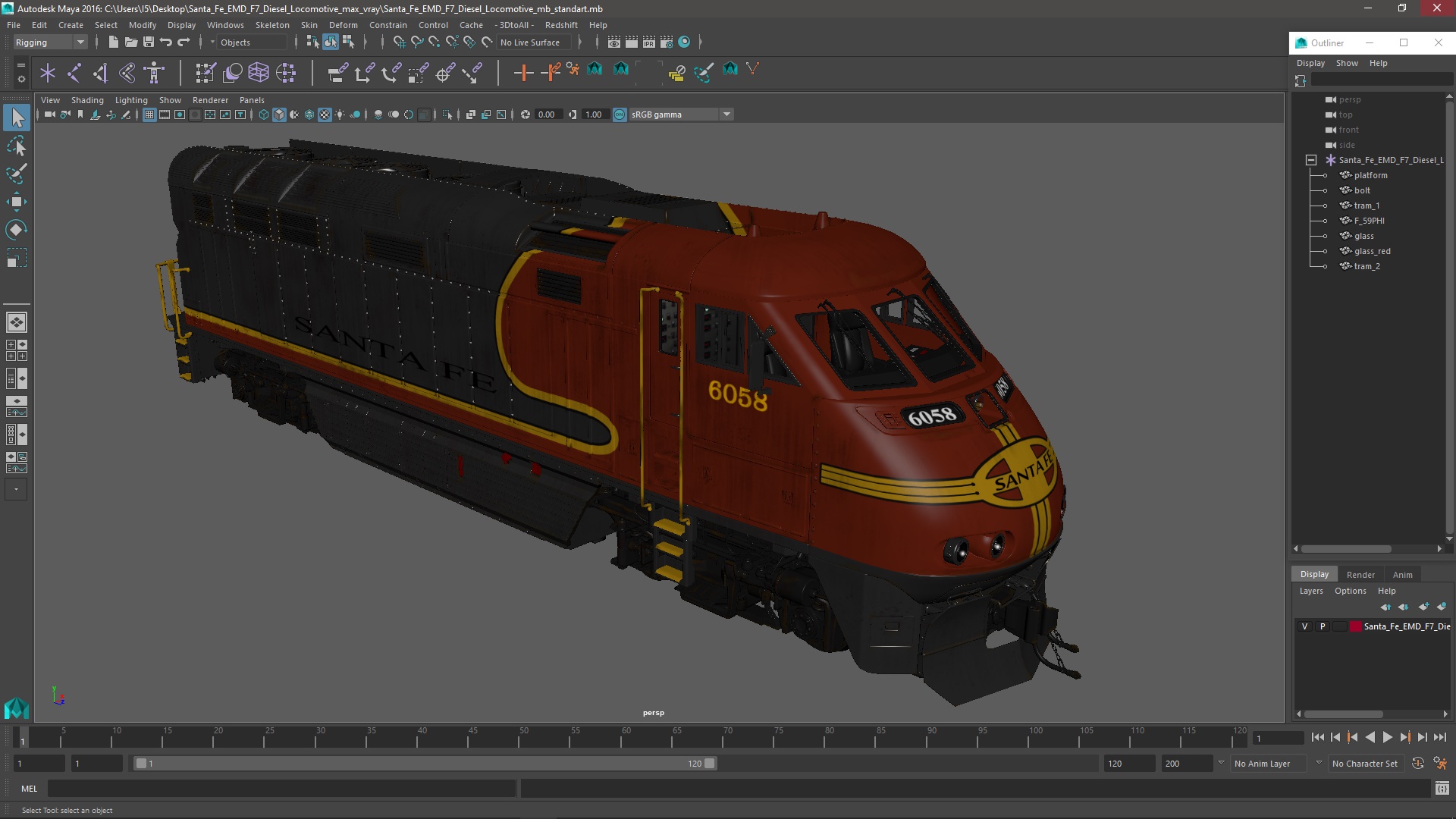This screenshot has width=1456, height=819.
Task: Open the Script Editor icon at bottom right
Action: click(1442, 789)
